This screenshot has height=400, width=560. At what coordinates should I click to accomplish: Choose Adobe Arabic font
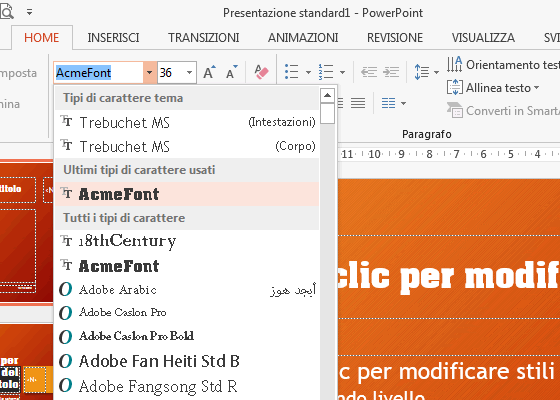[x=187, y=290]
